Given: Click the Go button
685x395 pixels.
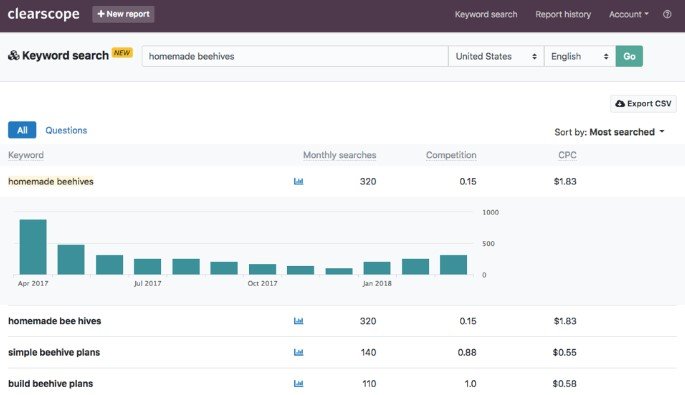Looking at the screenshot, I should (629, 56).
